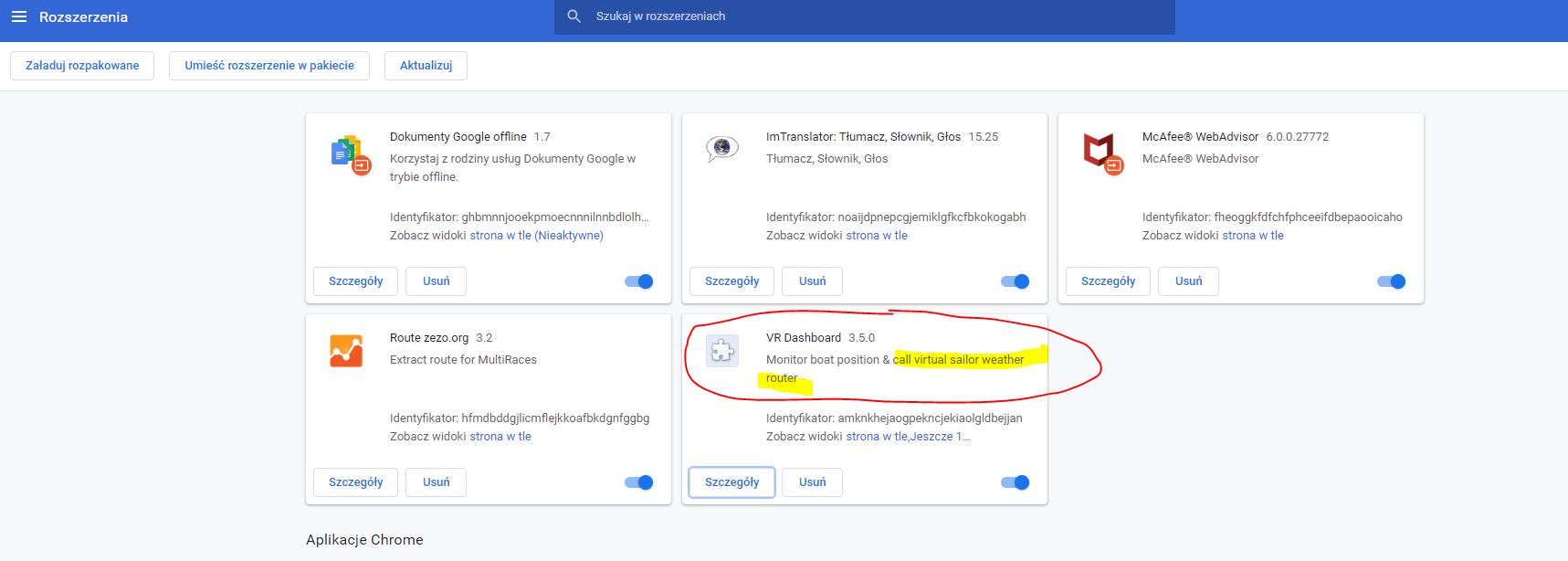Screen dimensions: 1568x561
Task: Remove VR Dashboard with Usuń
Action: [x=813, y=482]
